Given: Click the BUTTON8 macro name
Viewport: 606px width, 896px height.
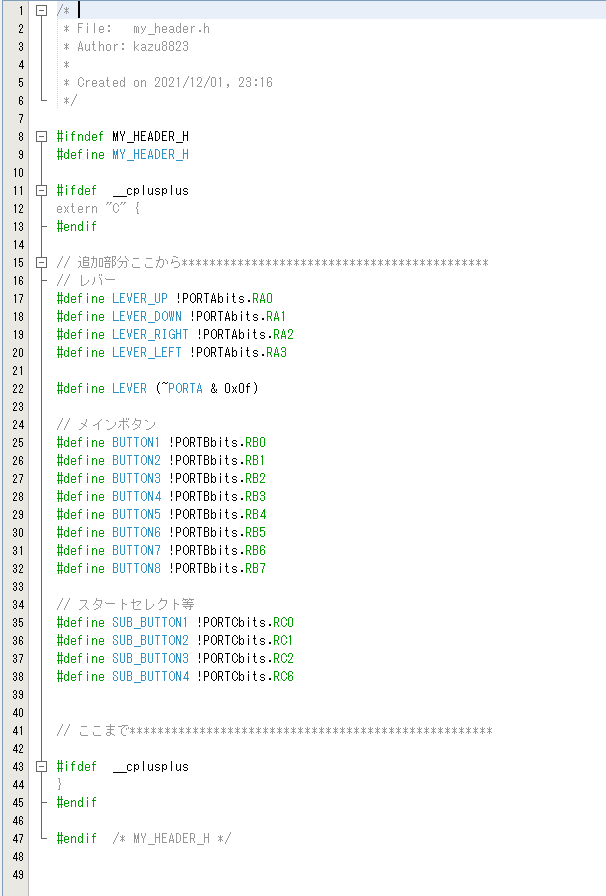Looking at the screenshot, I should pos(136,568).
